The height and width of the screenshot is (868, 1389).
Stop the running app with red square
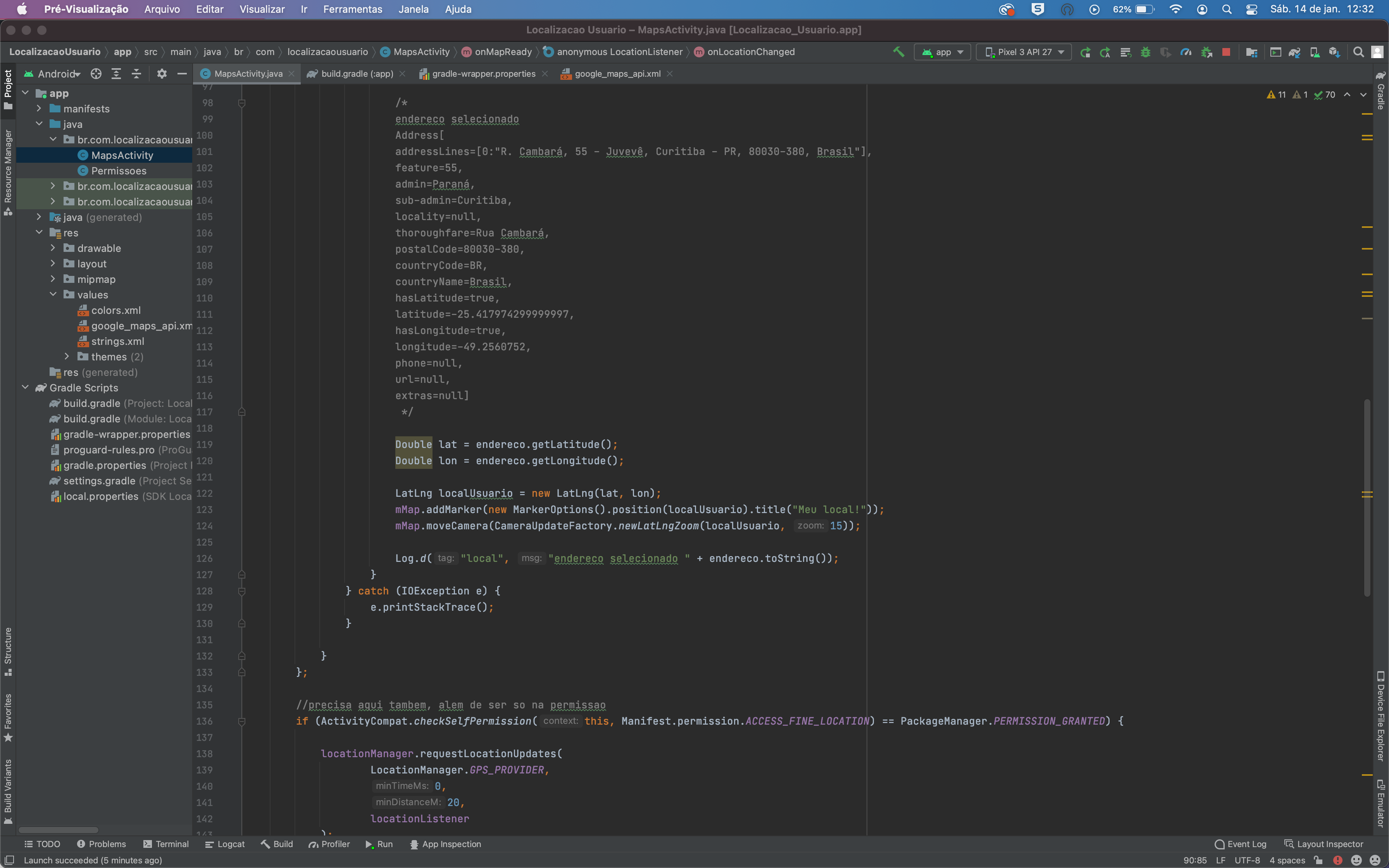tap(1226, 52)
